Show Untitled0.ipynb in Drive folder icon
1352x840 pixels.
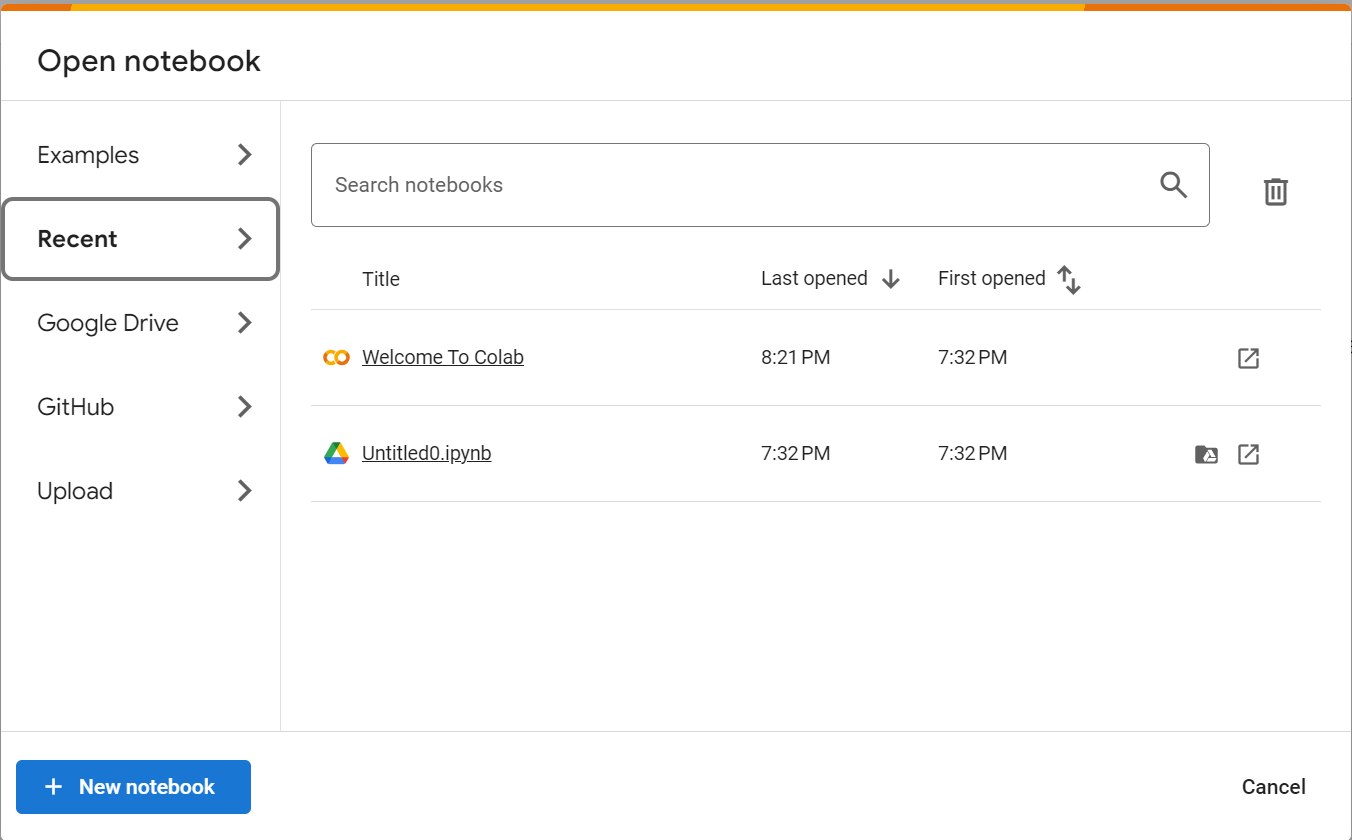1206,455
